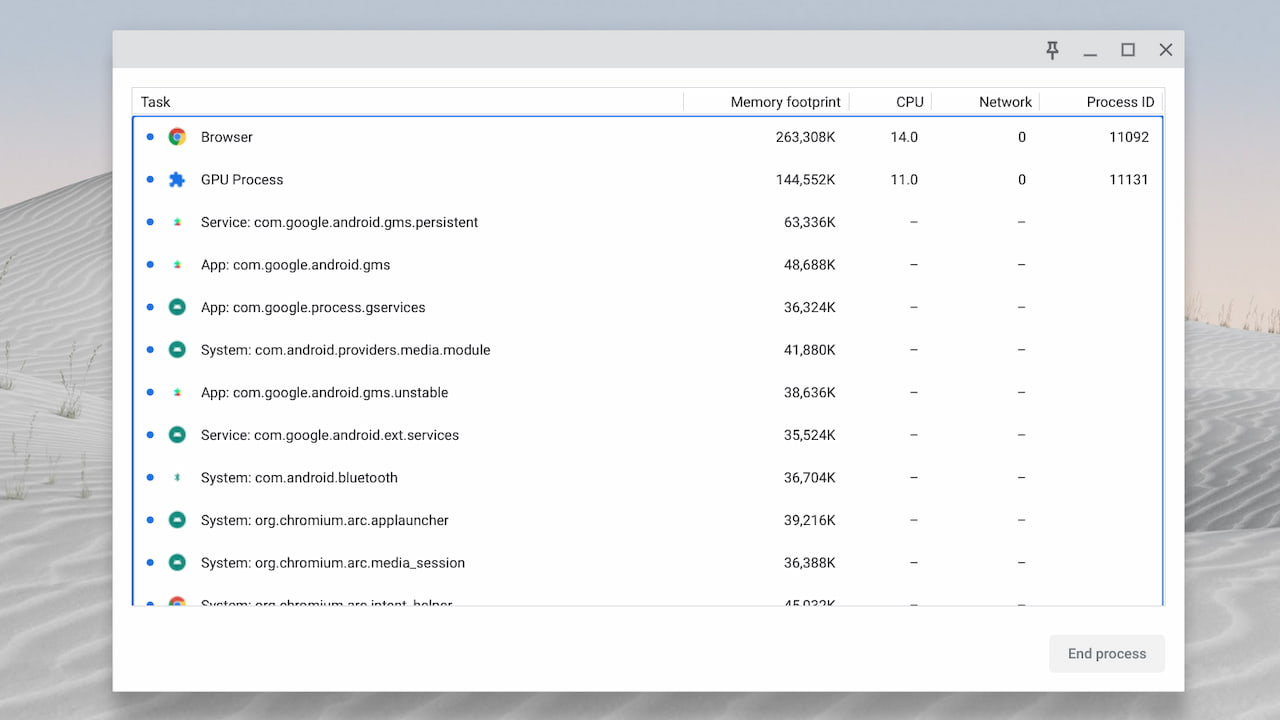Click the 36,704K memory value
Viewport: 1280px width, 720px height.
point(809,478)
